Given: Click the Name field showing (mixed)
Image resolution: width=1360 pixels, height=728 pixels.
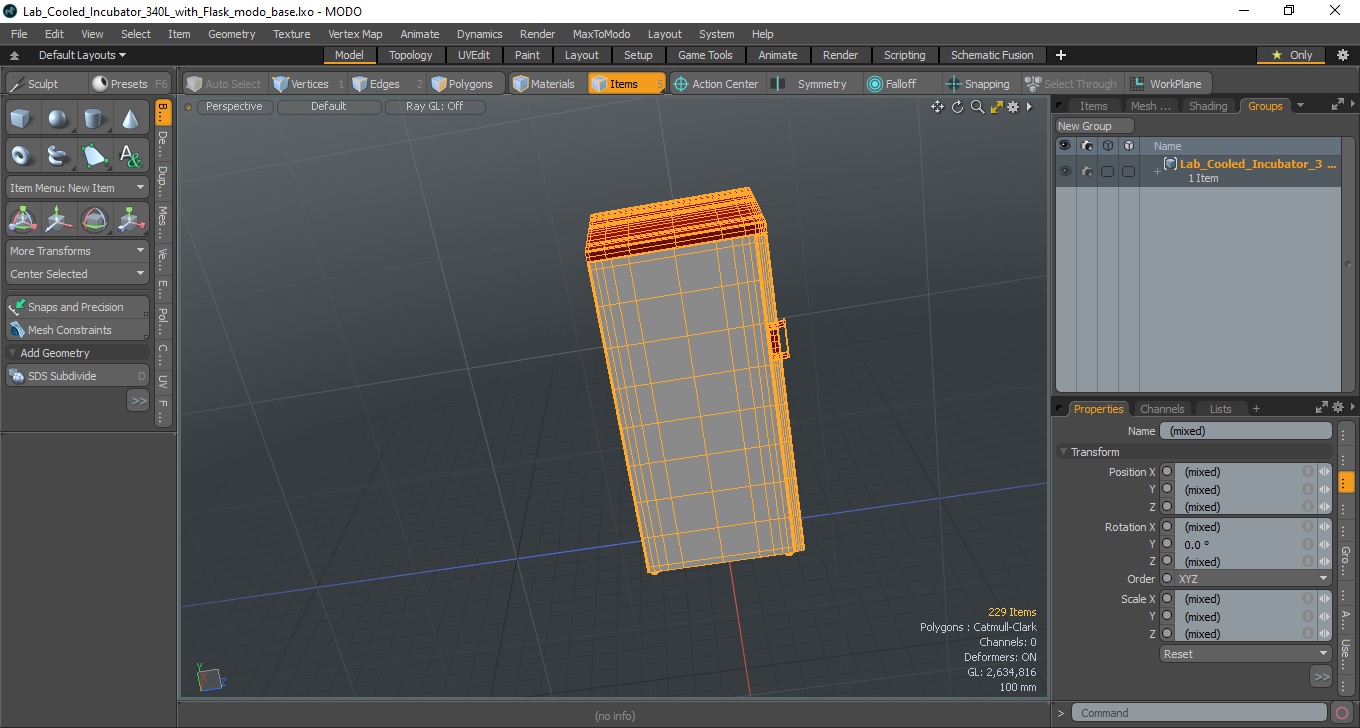Looking at the screenshot, I should tap(1246, 431).
